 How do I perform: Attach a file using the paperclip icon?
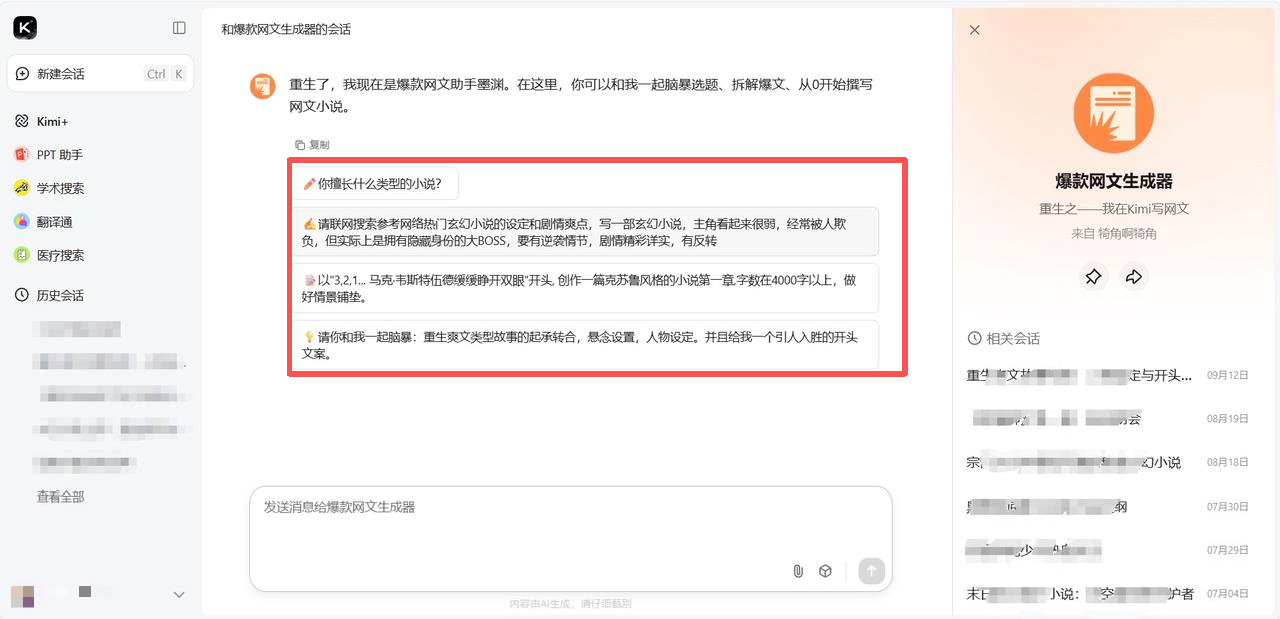[x=798, y=571]
